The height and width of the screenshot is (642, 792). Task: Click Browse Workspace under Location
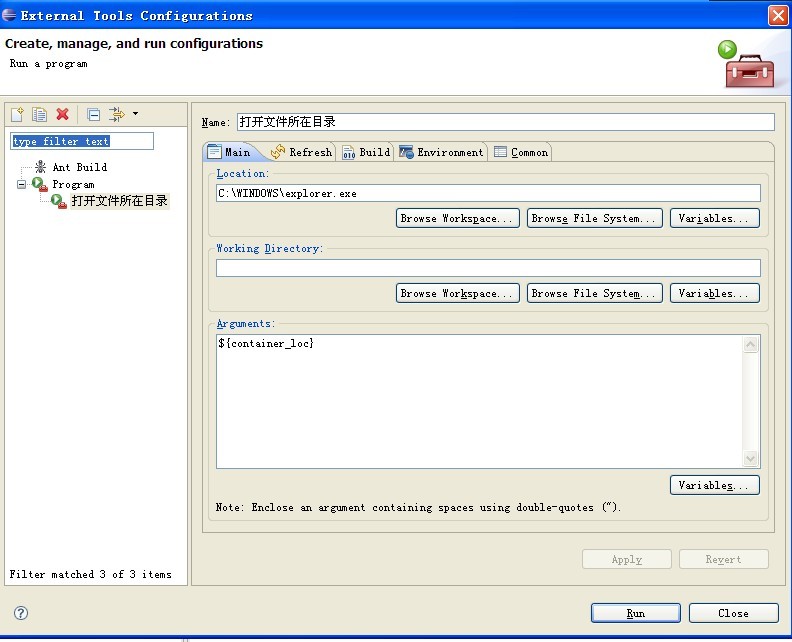[x=458, y=218]
